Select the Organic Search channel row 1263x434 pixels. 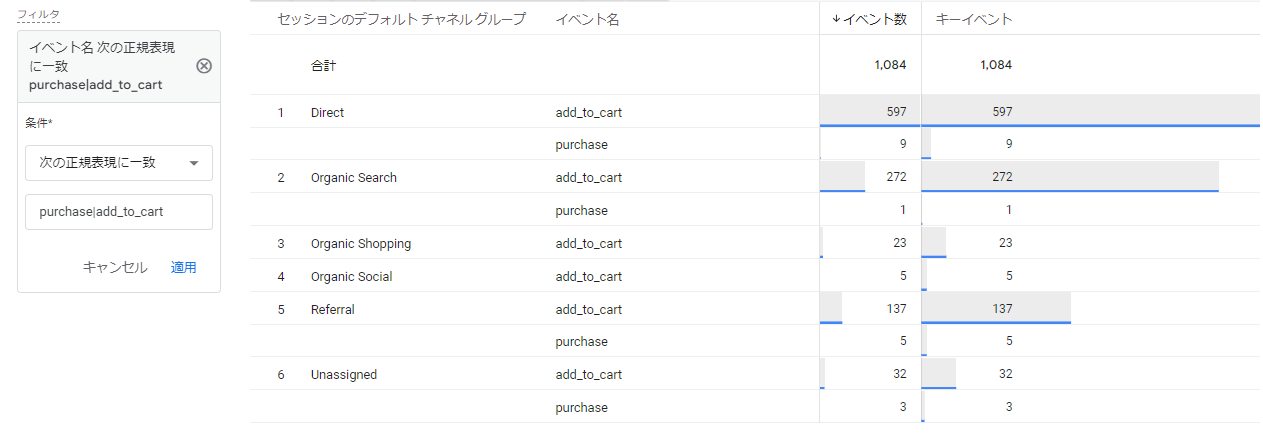click(353, 178)
